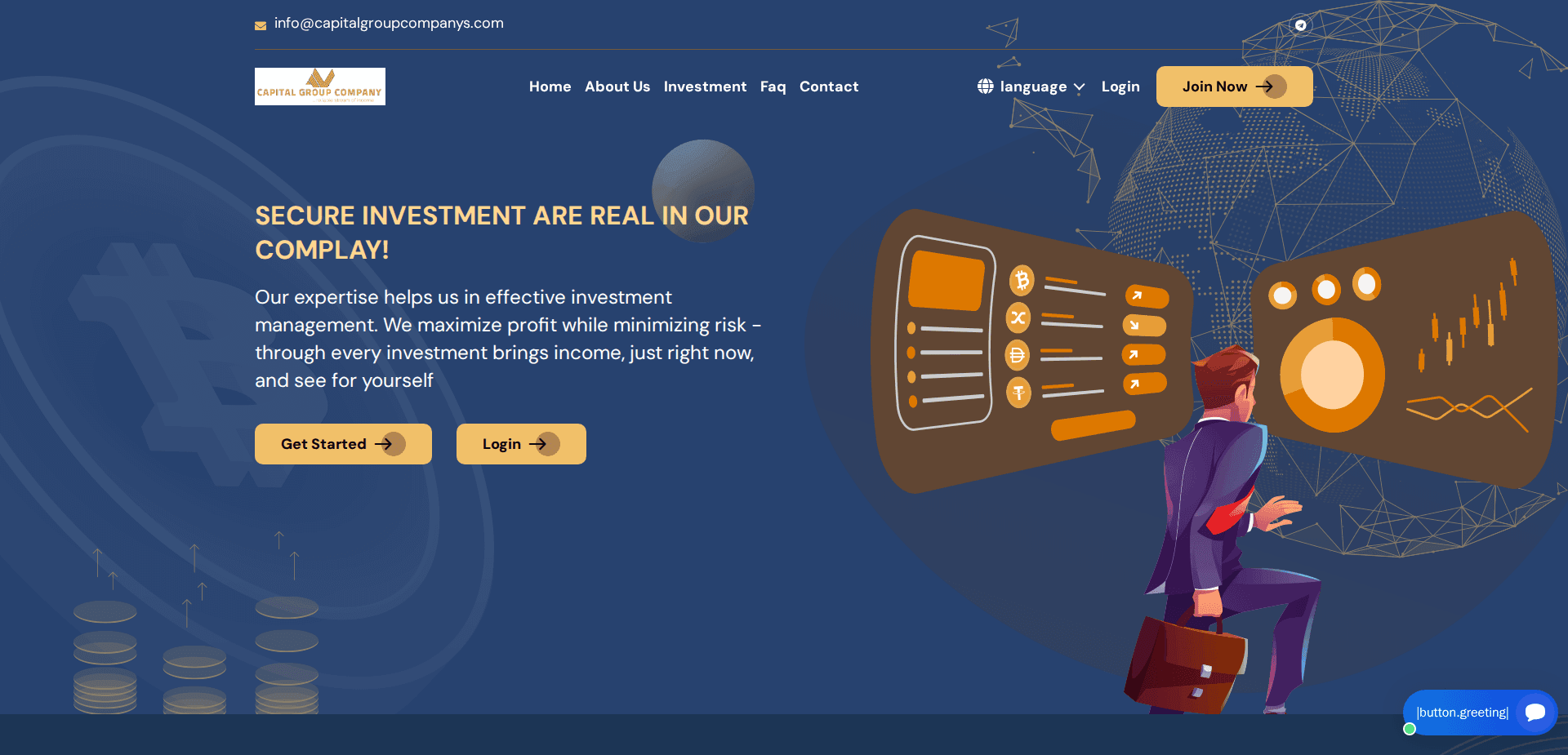1568x755 pixels.
Task: Click the Capital Group Company logo
Action: point(319,86)
